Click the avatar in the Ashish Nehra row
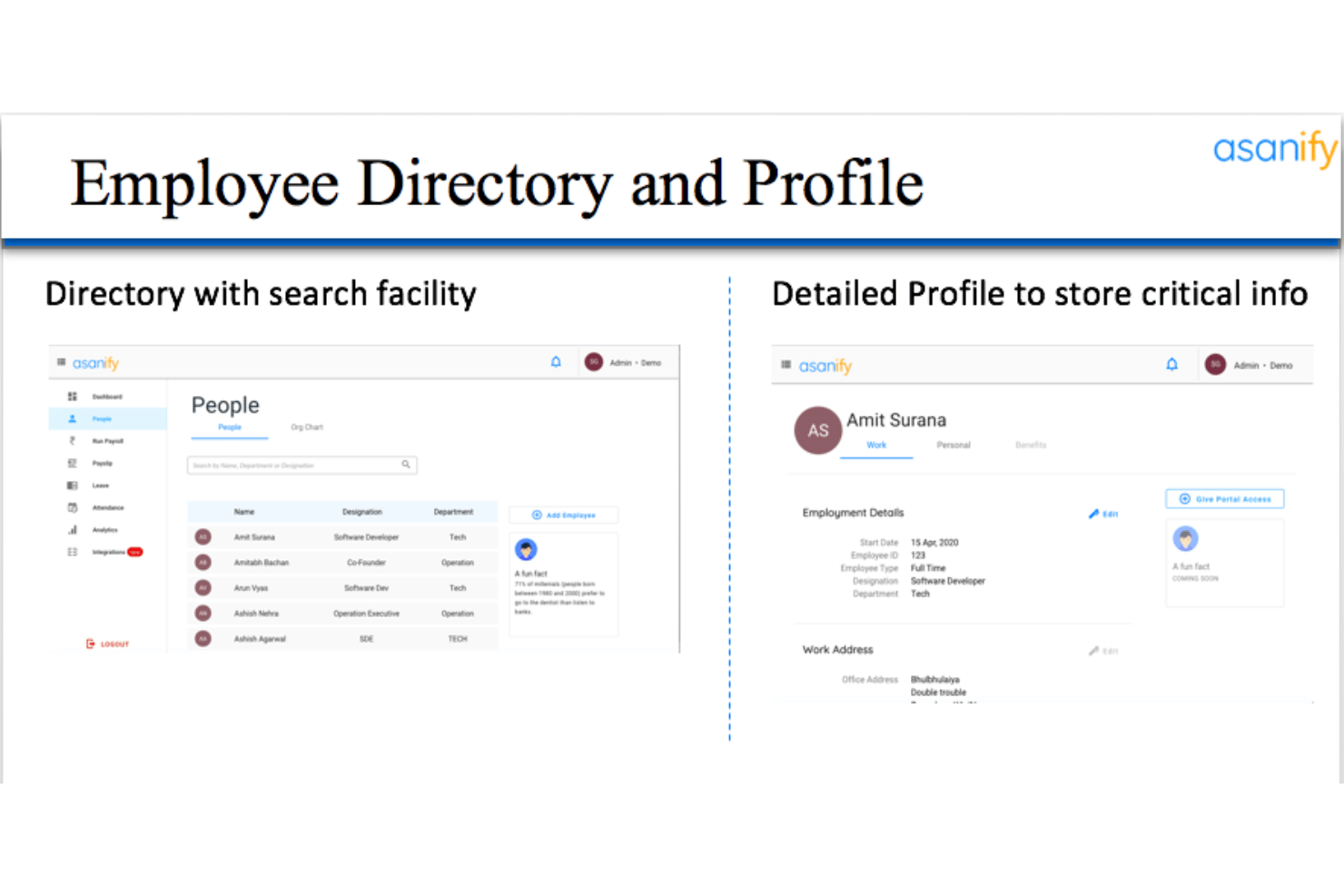 [203, 613]
